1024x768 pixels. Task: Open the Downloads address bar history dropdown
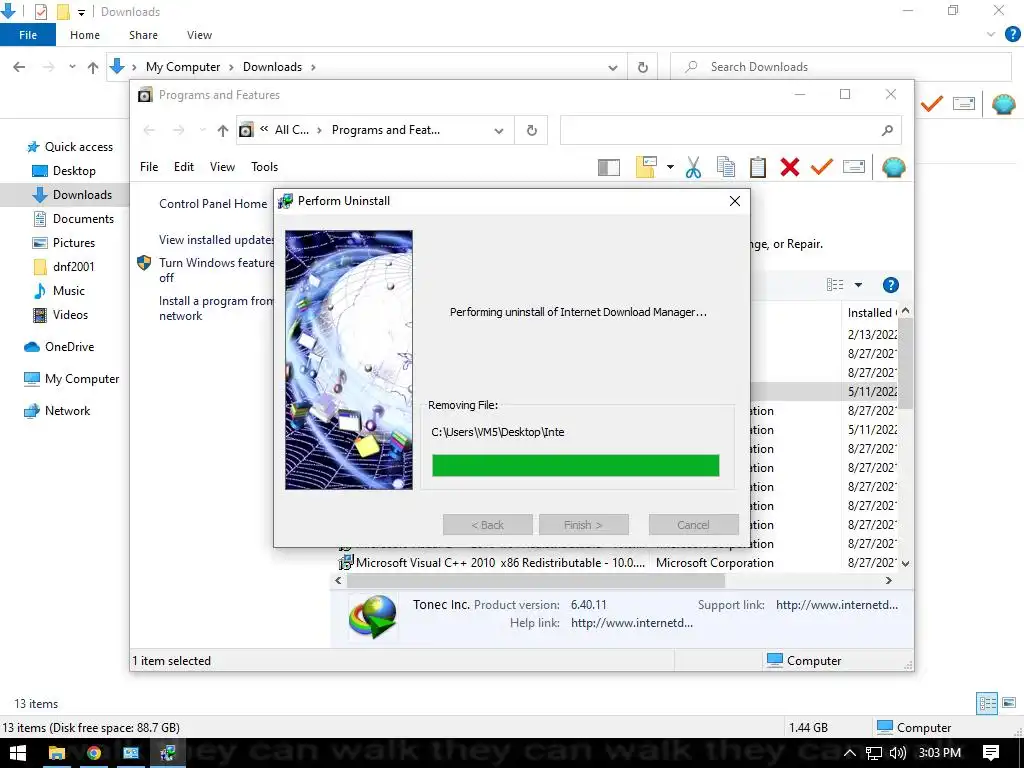click(x=613, y=67)
